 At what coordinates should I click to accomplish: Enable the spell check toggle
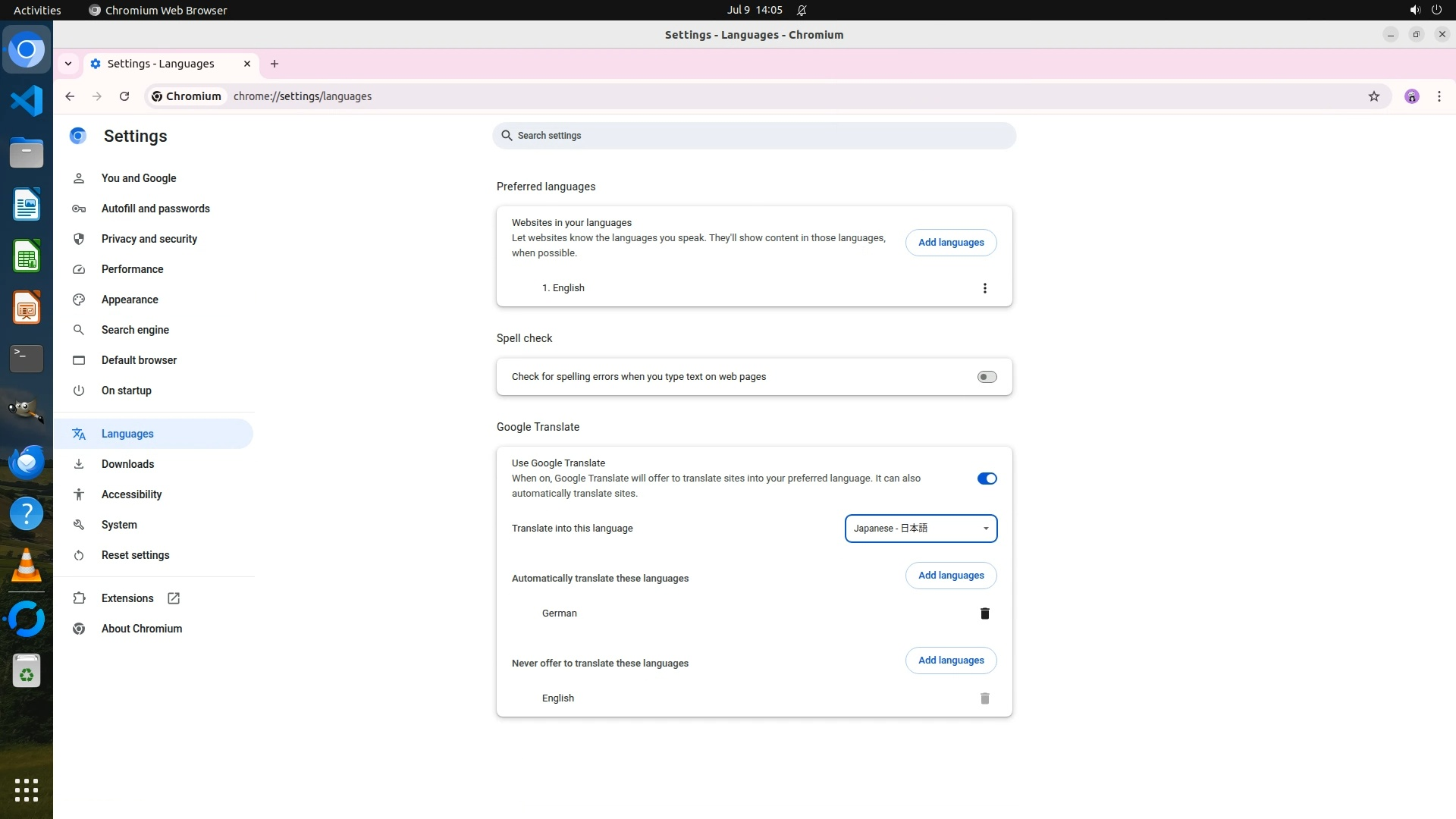click(x=987, y=377)
